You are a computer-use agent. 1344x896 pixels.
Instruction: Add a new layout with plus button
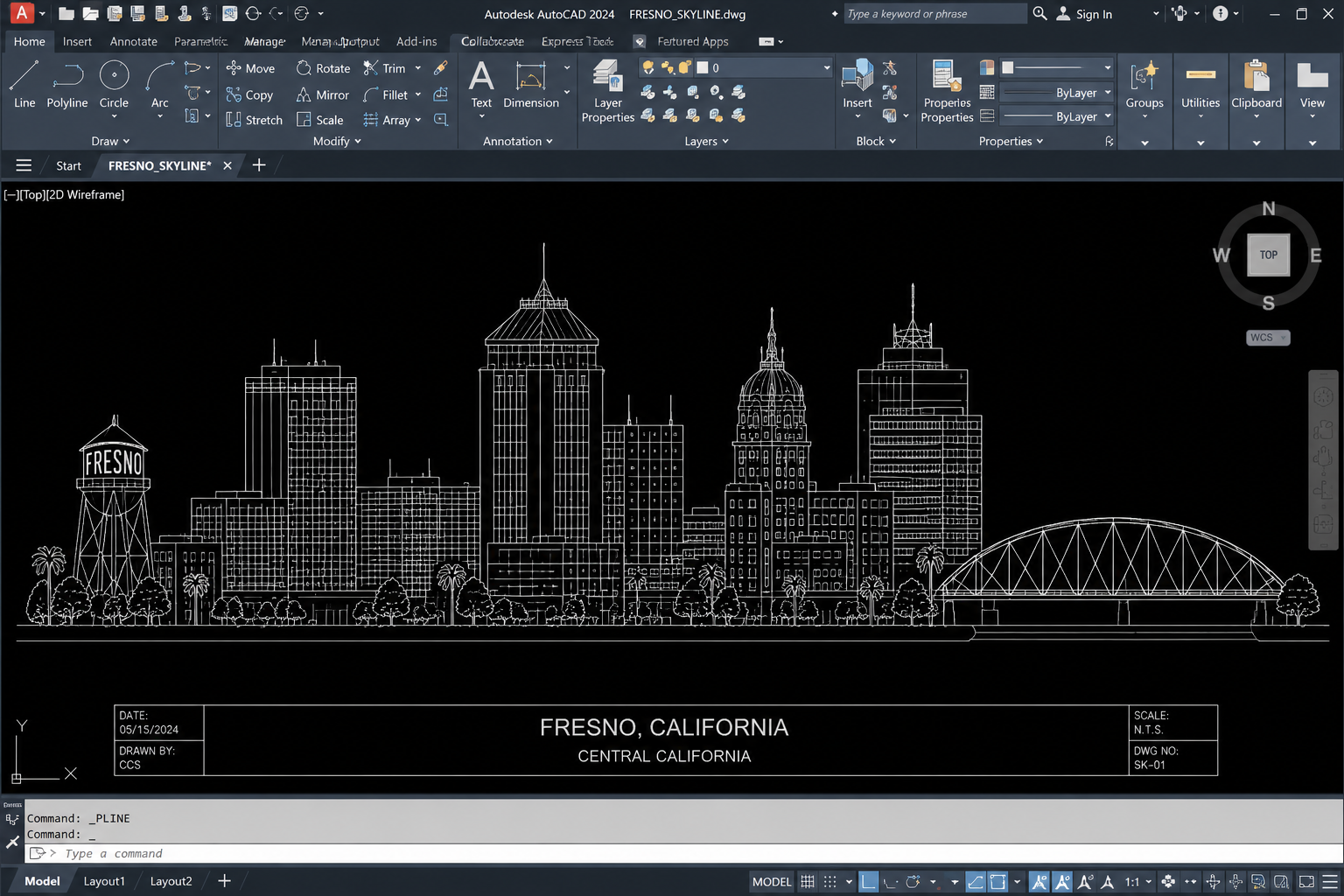coord(224,881)
